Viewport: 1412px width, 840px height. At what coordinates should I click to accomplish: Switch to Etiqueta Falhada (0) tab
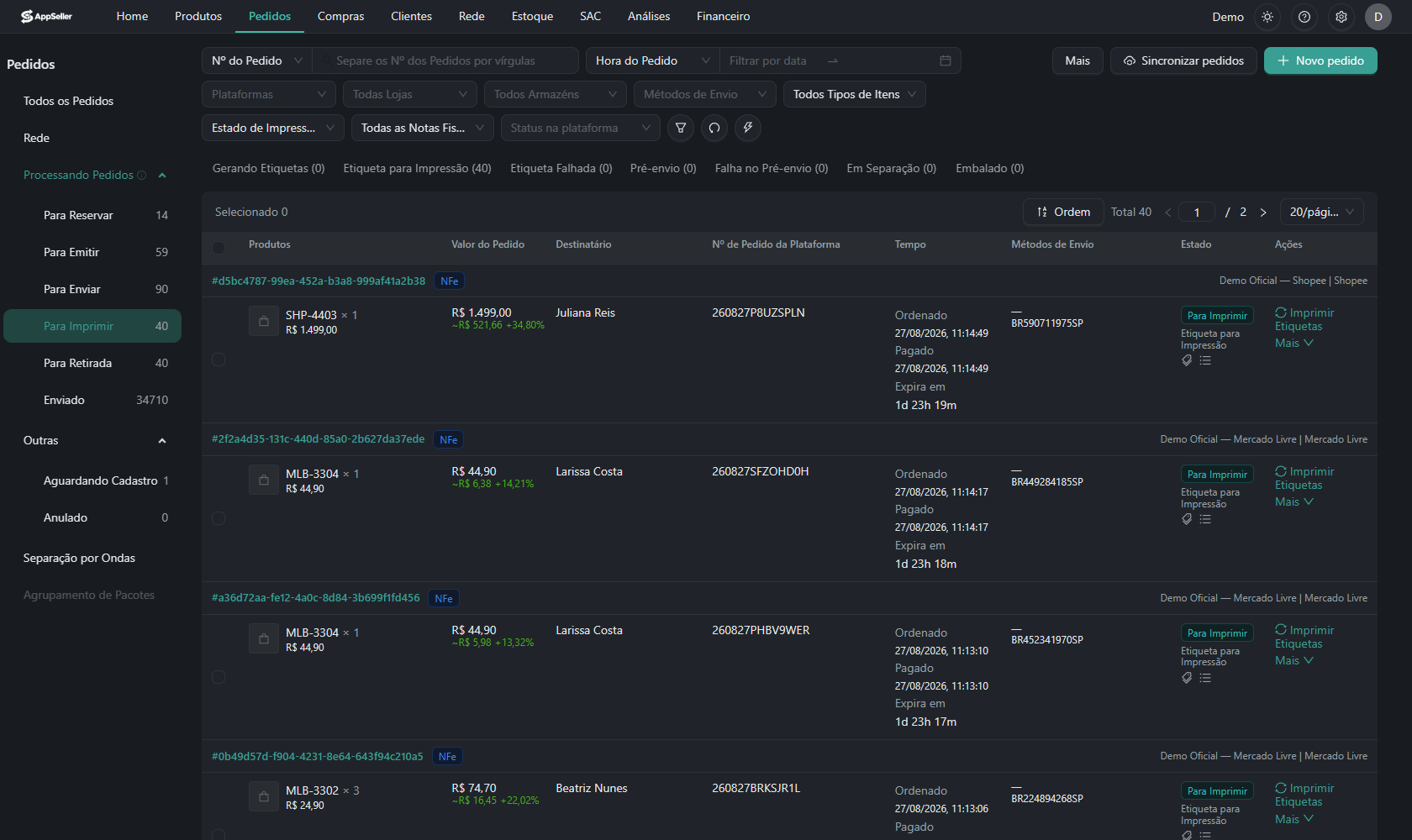(x=561, y=168)
